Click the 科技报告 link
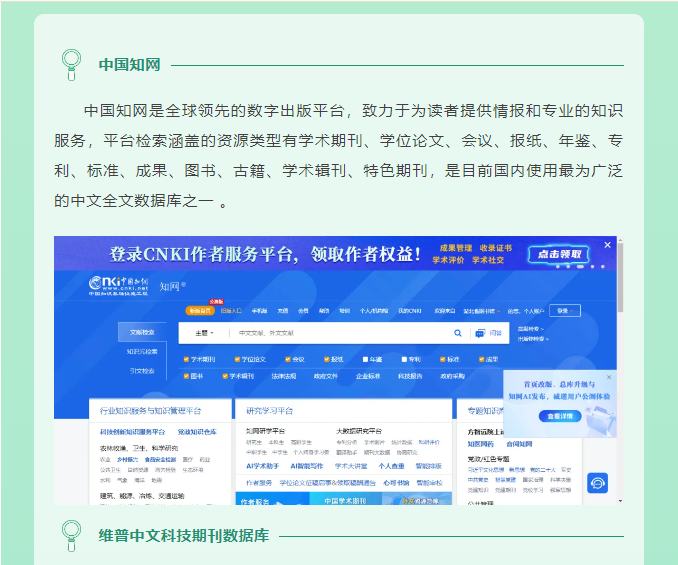Image resolution: width=678 pixels, height=565 pixels. tap(410, 376)
